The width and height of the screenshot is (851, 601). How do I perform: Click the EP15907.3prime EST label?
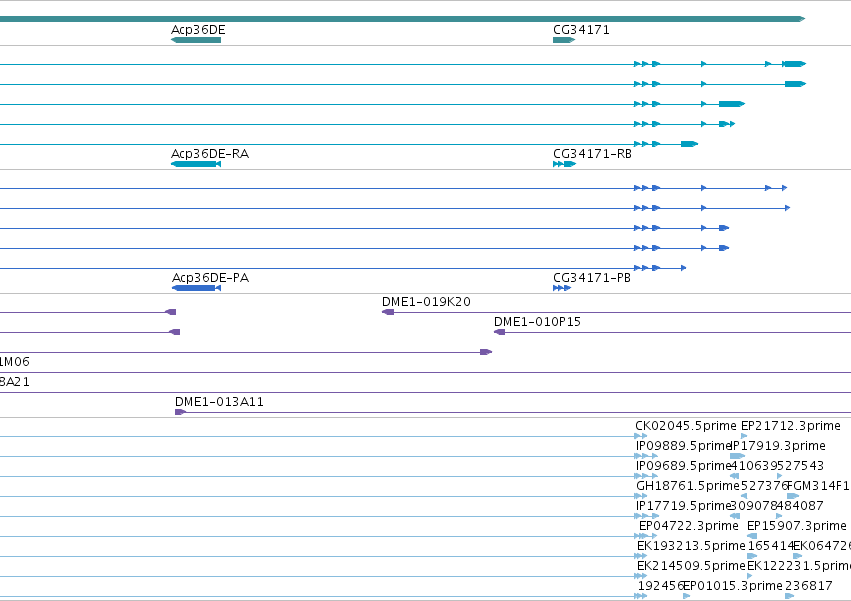coord(797,526)
